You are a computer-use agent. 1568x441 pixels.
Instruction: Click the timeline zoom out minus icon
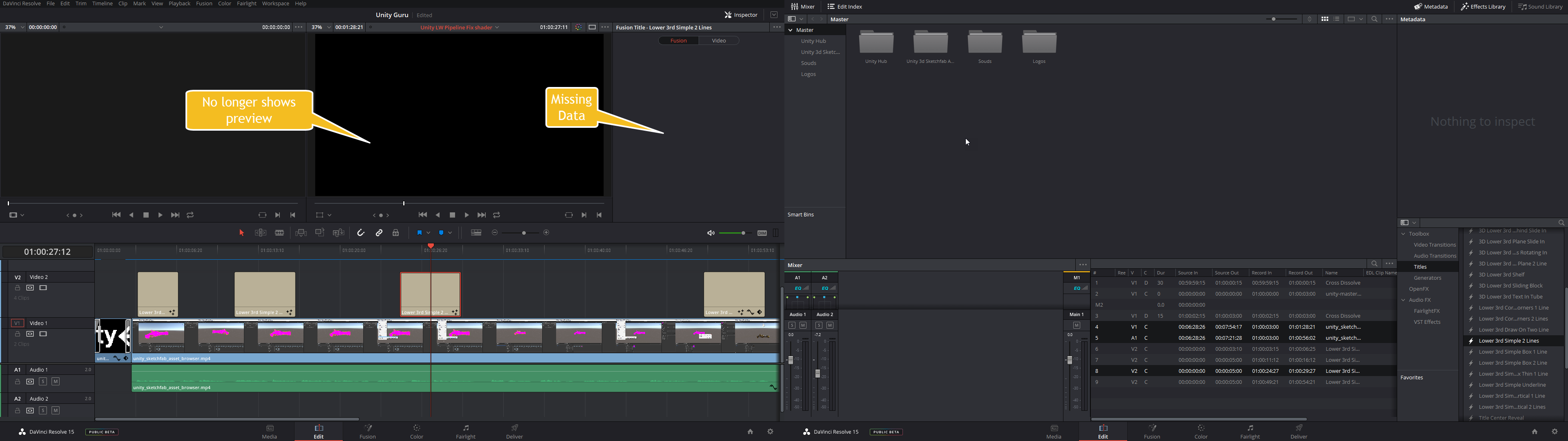[495, 233]
